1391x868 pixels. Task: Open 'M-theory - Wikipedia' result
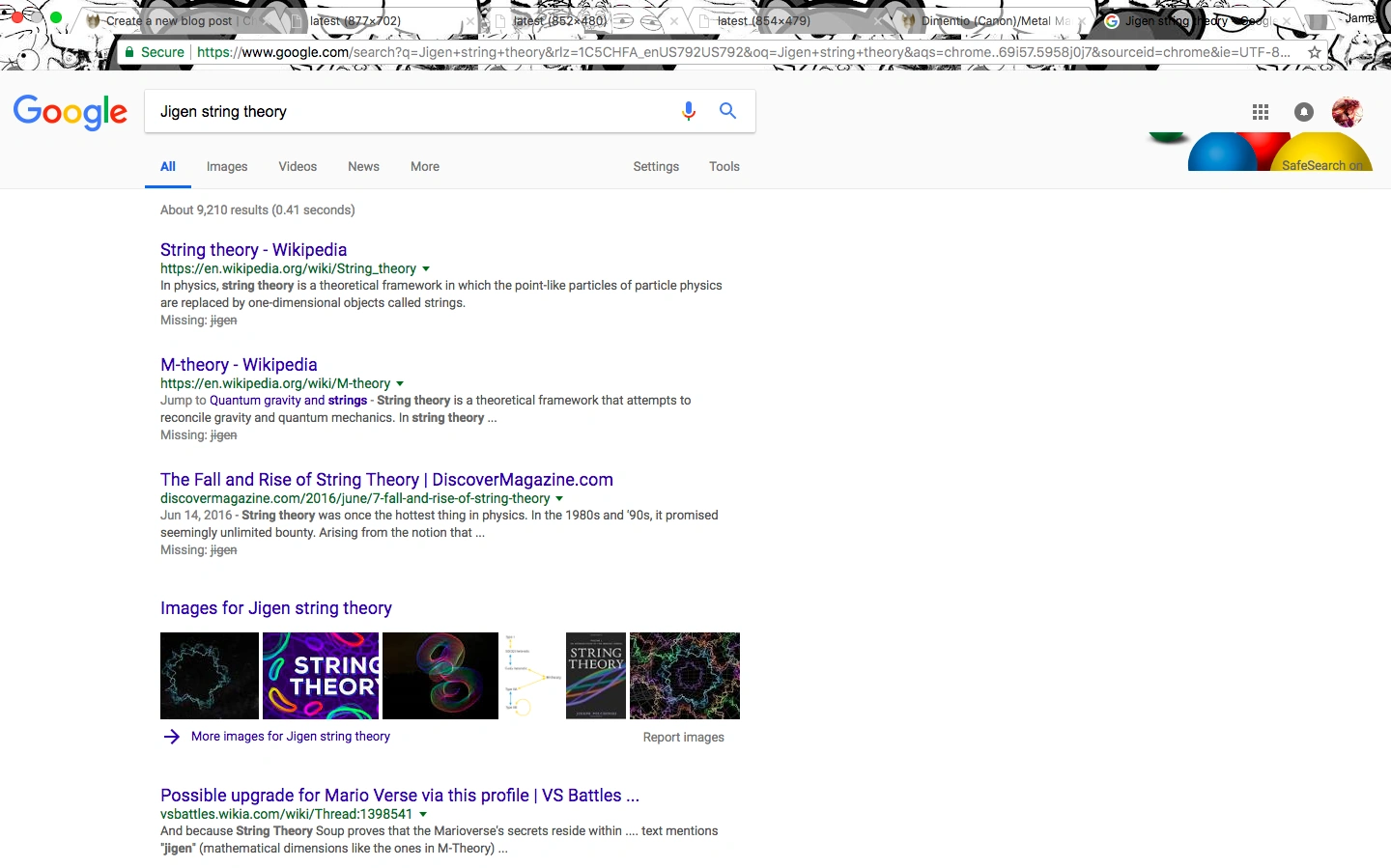coord(239,365)
